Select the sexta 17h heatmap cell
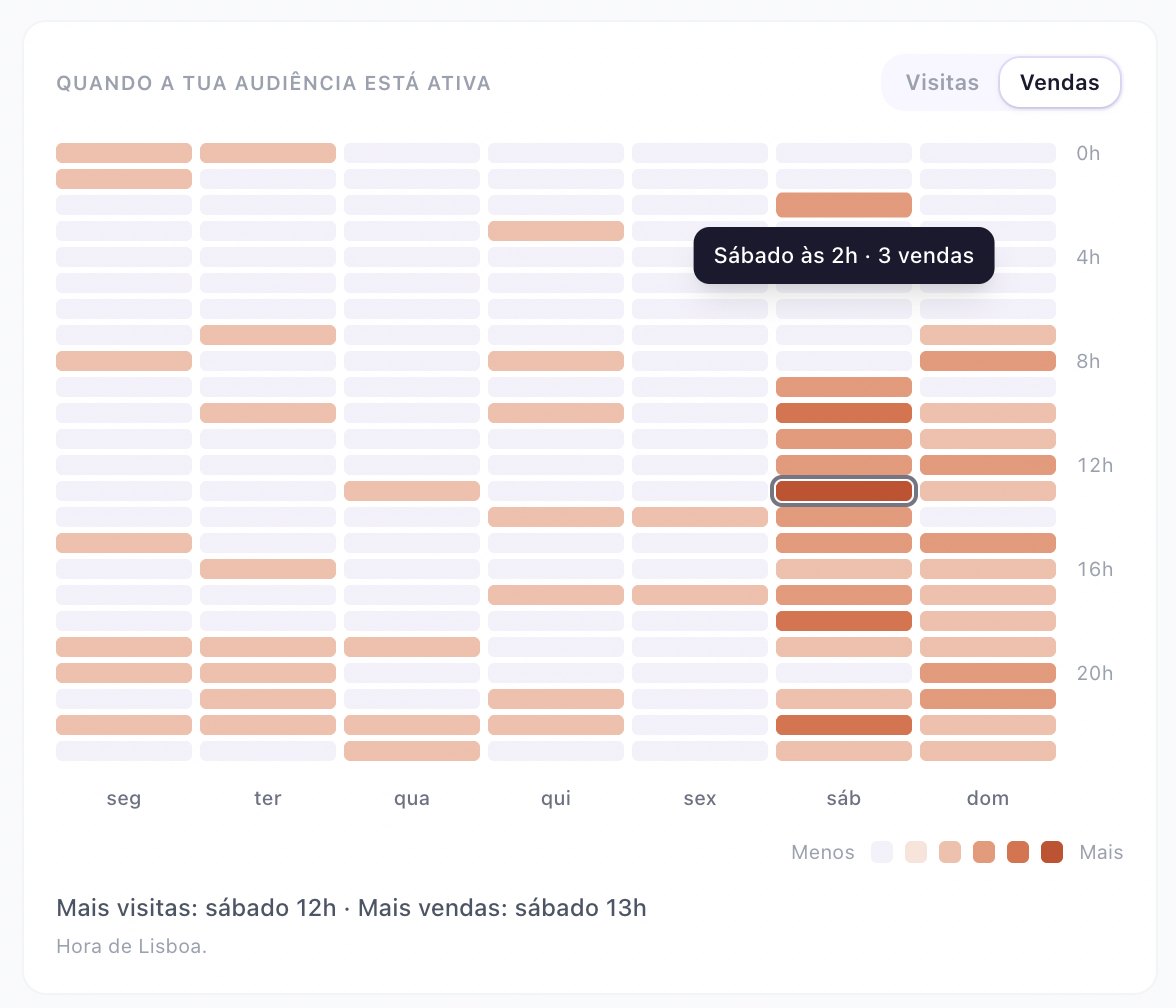 click(x=700, y=595)
